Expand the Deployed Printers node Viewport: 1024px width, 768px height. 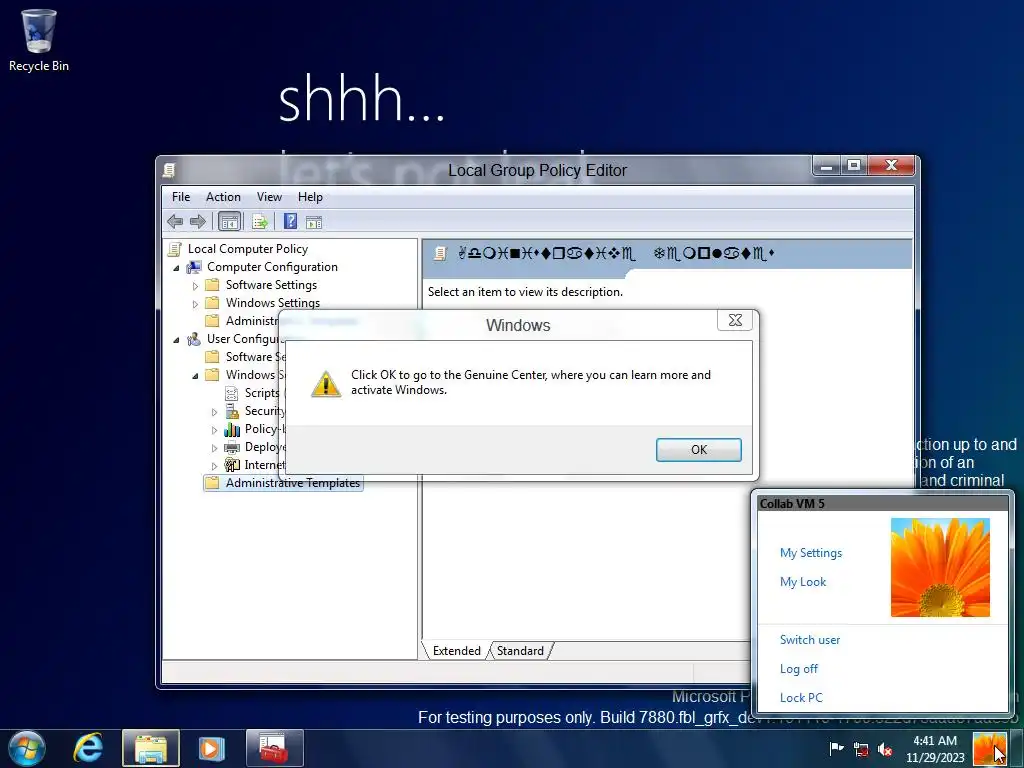214,448
